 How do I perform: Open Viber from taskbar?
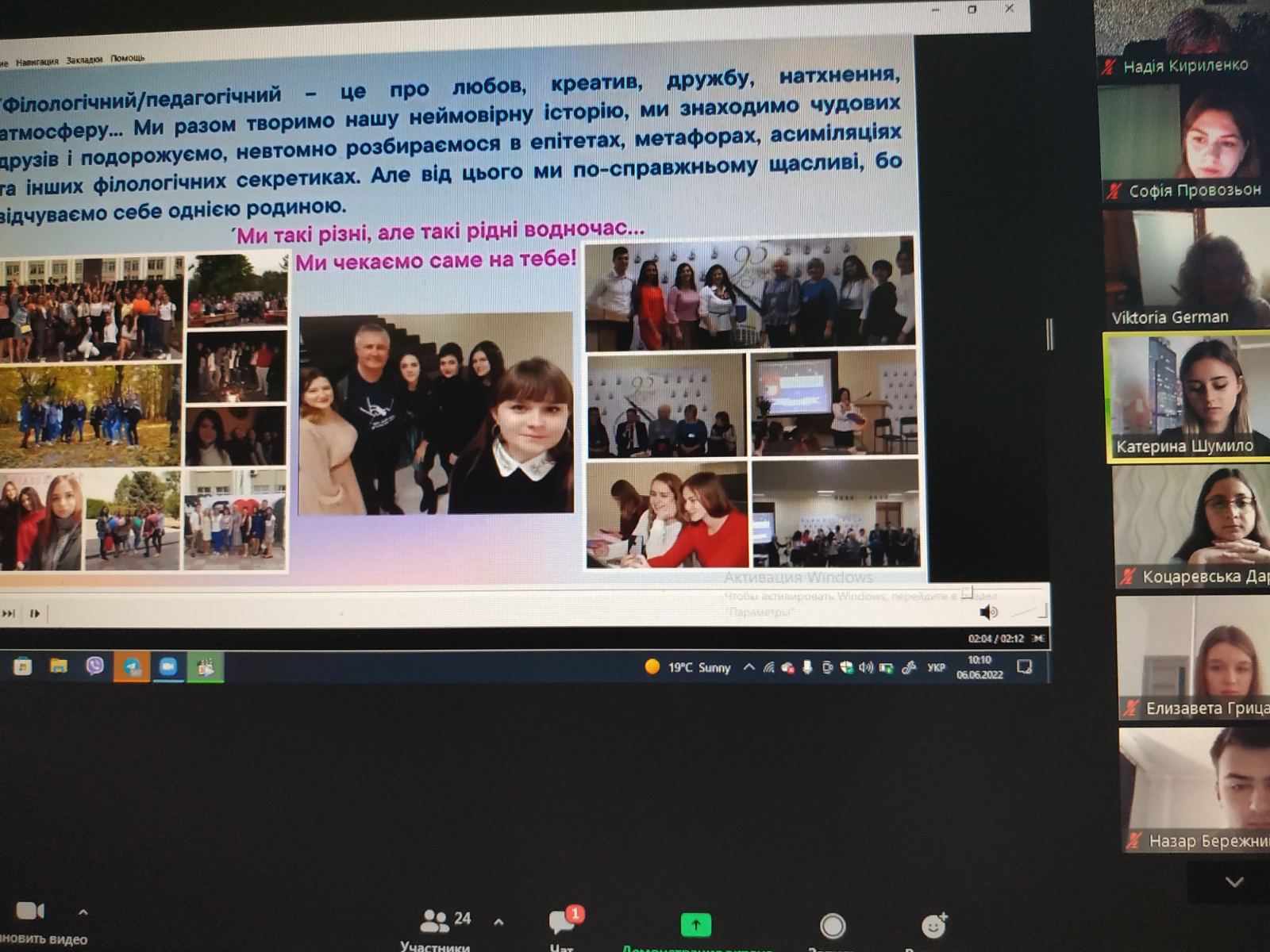pyautogui.click(x=94, y=666)
